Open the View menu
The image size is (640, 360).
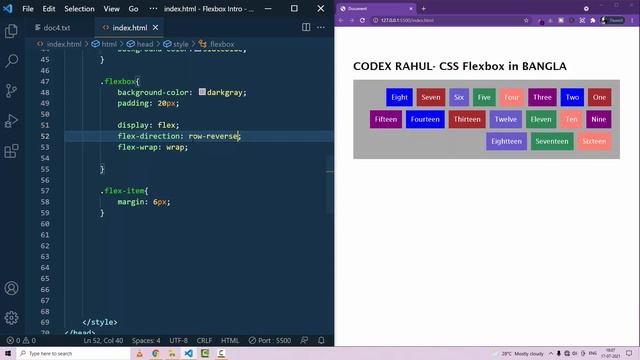tap(111, 9)
